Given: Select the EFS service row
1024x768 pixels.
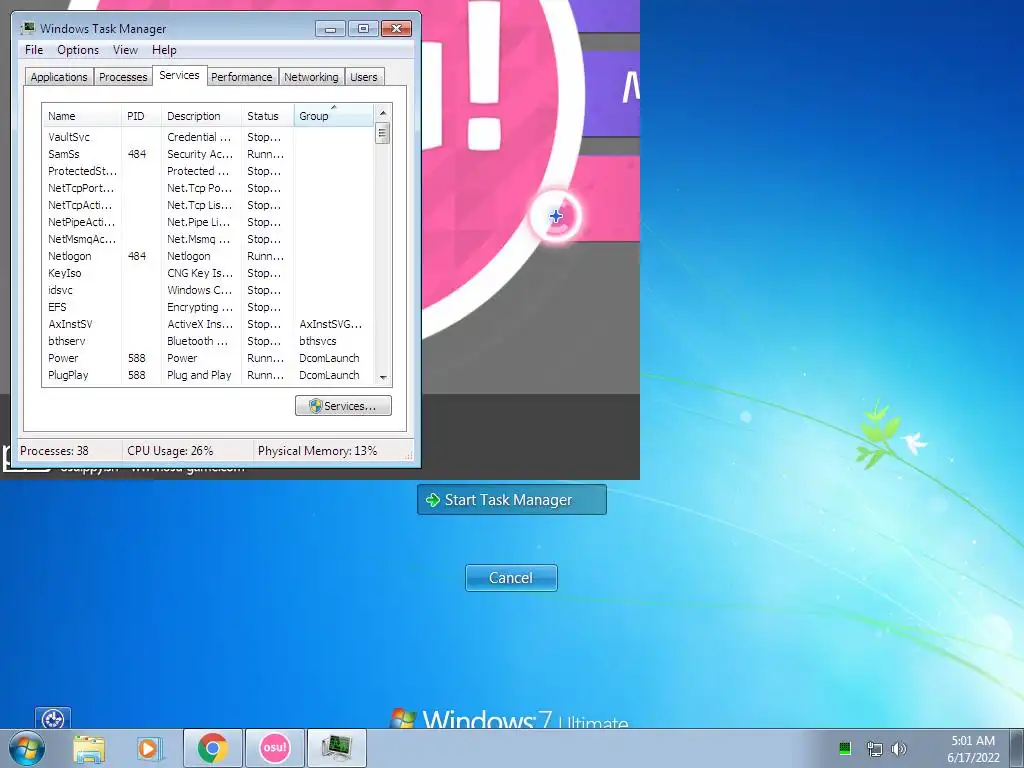Looking at the screenshot, I should point(208,307).
